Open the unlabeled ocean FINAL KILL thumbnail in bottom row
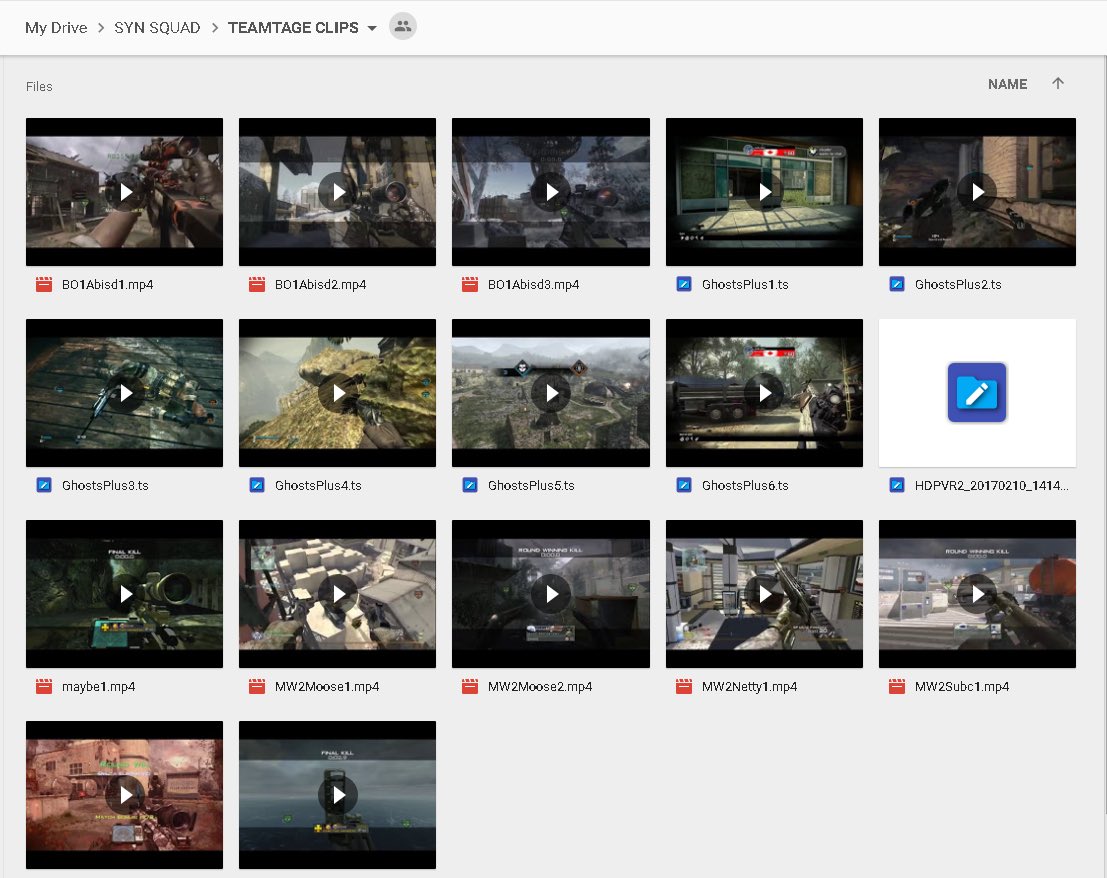The height and width of the screenshot is (878, 1107). click(x=337, y=795)
